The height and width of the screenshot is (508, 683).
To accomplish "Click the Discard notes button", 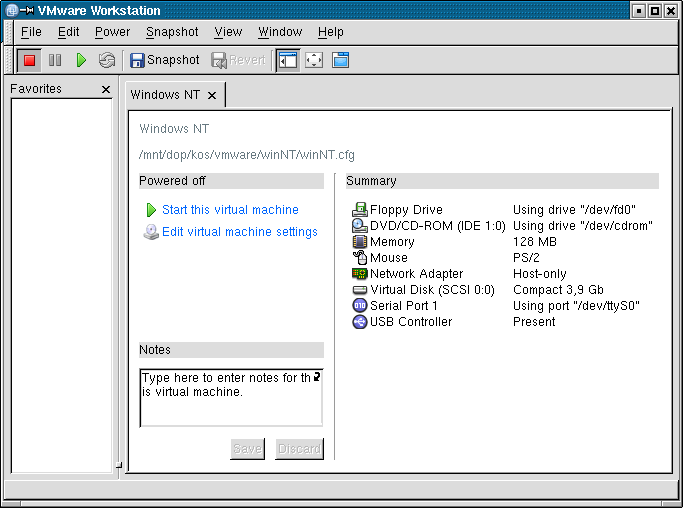I will click(x=299, y=449).
